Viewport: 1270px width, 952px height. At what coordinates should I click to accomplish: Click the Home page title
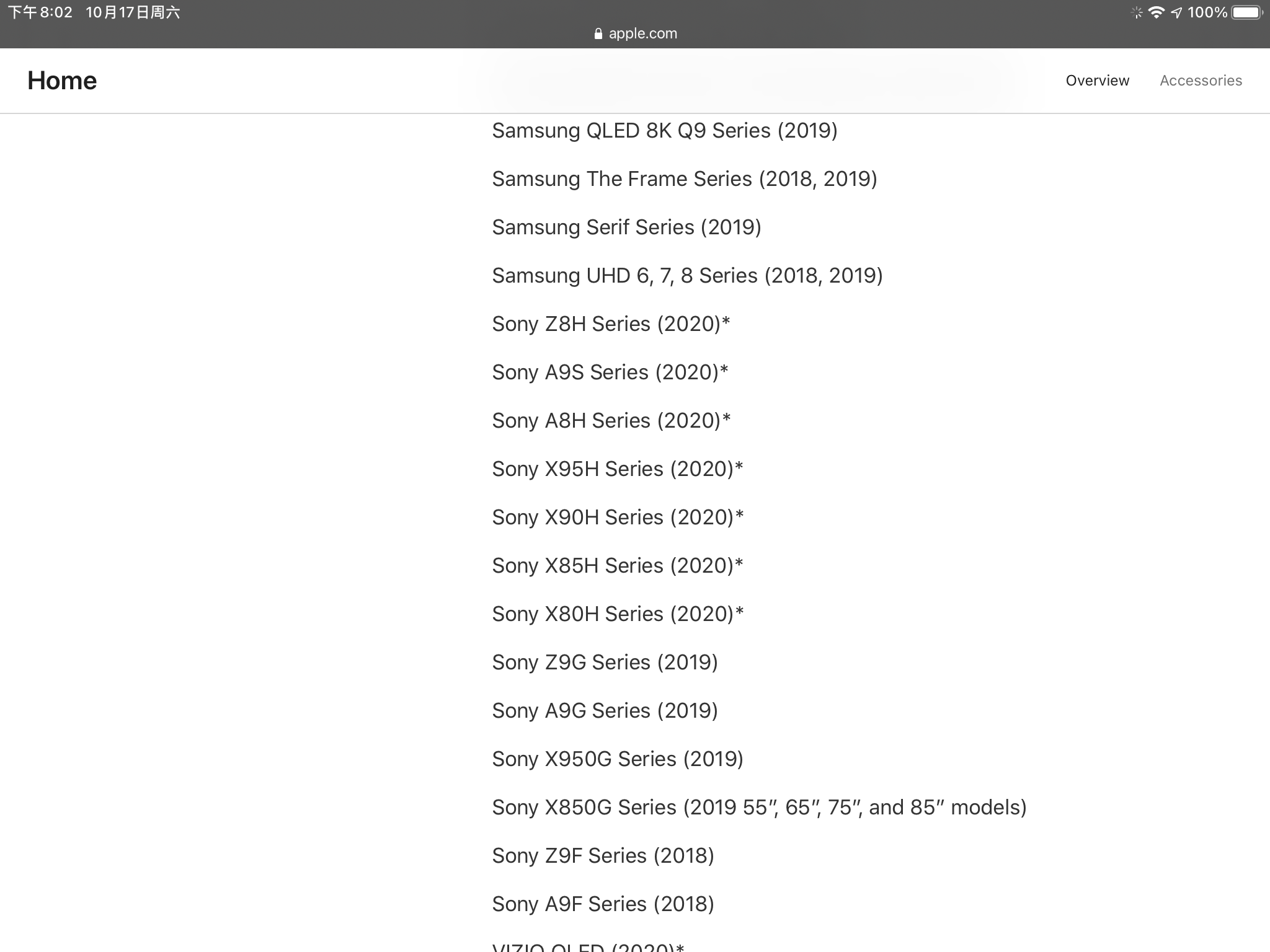(x=62, y=81)
